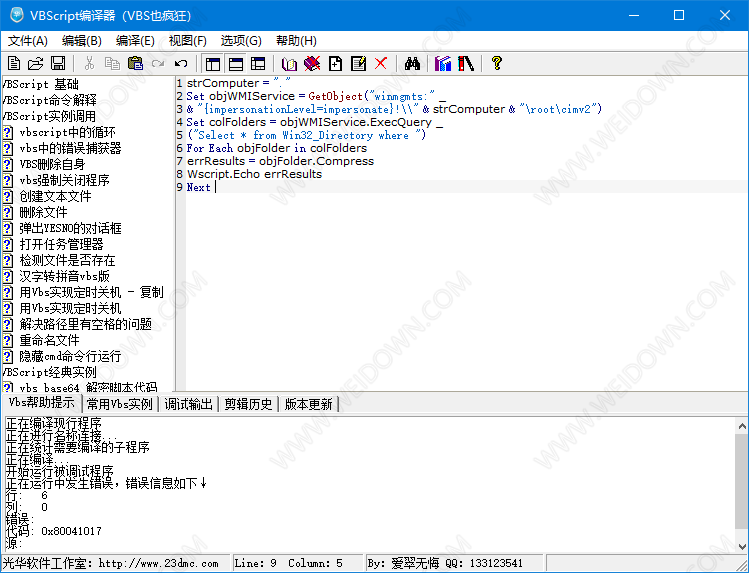Click output panel scrollbar down arrow
749x573 pixels.
tap(742, 546)
